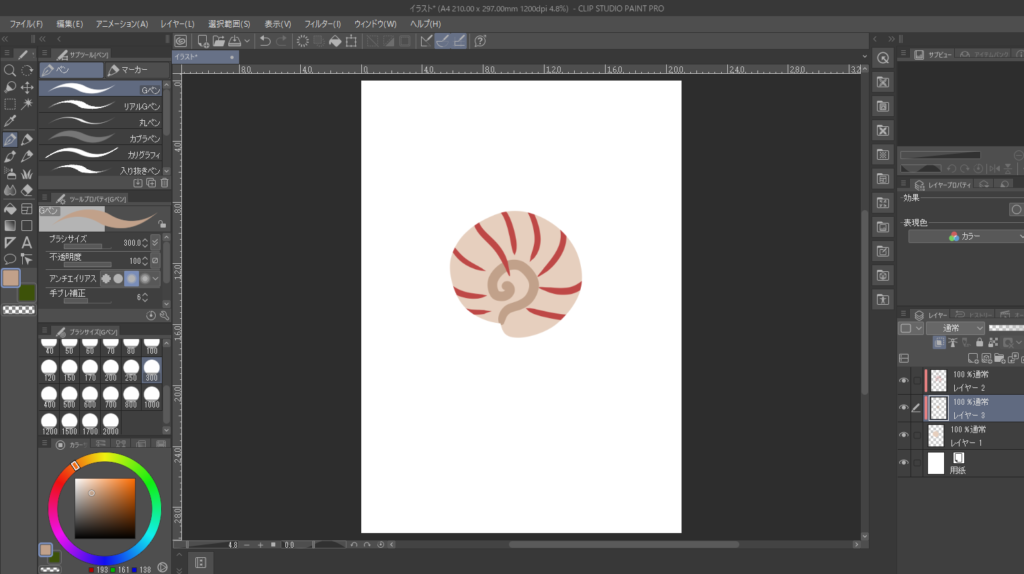The height and width of the screenshot is (574, 1024).
Task: Toggle visibility of レイヤー 1
Action: [x=904, y=435]
